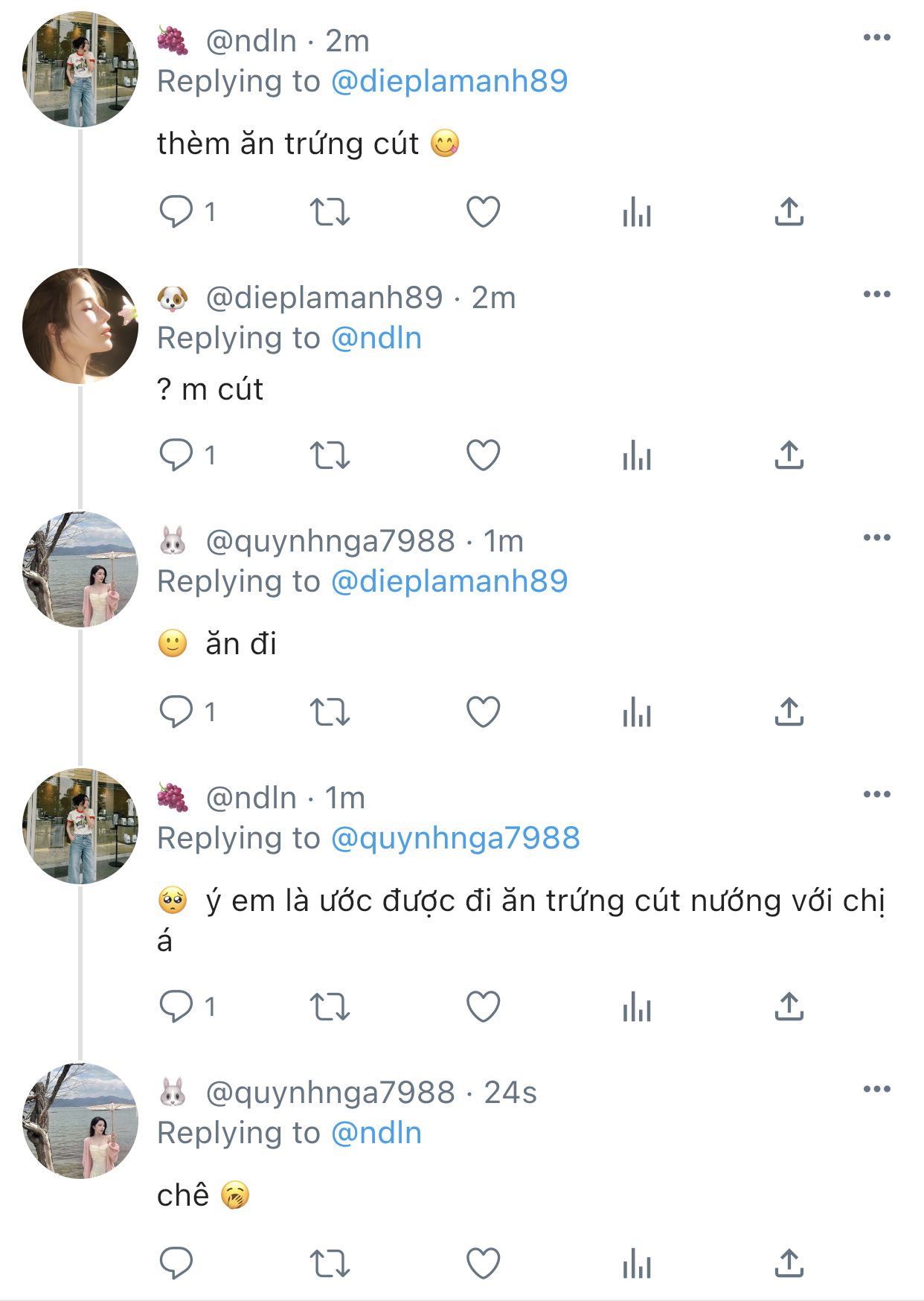Like the 'ăn đi' tweet
924x1301 pixels.
pyautogui.click(x=483, y=712)
